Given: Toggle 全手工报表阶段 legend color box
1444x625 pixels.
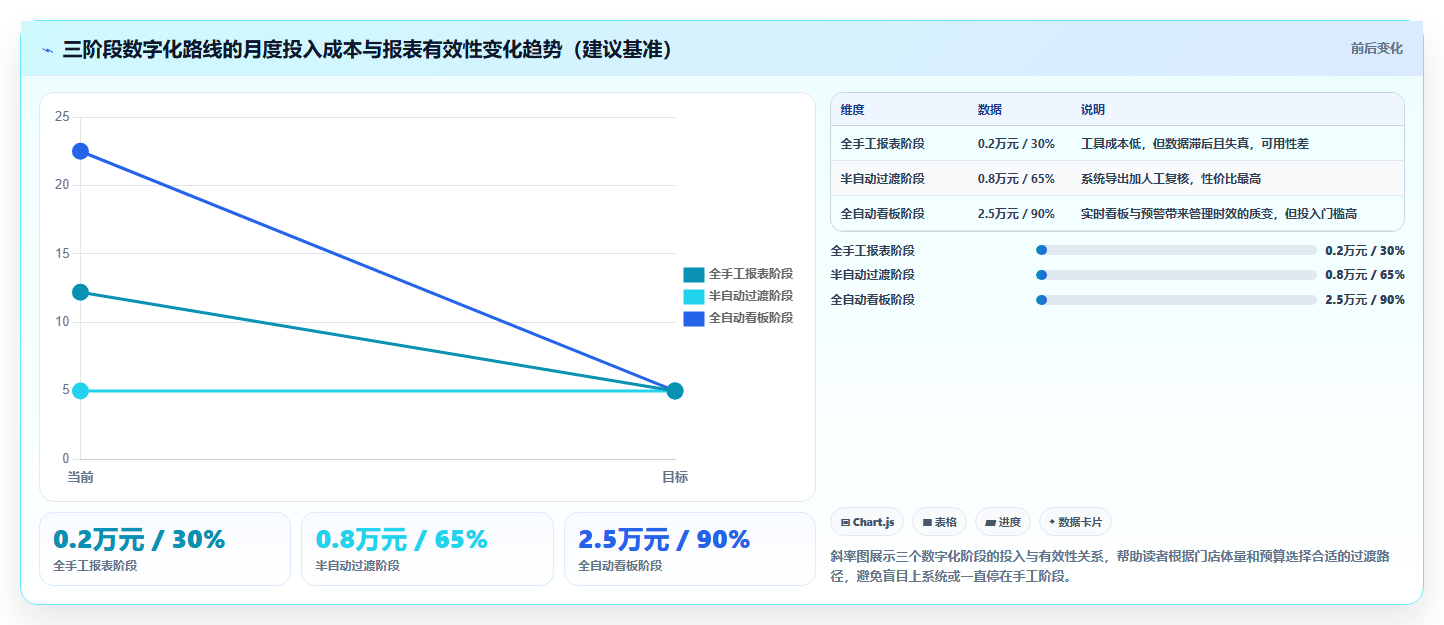Looking at the screenshot, I should click(x=694, y=274).
